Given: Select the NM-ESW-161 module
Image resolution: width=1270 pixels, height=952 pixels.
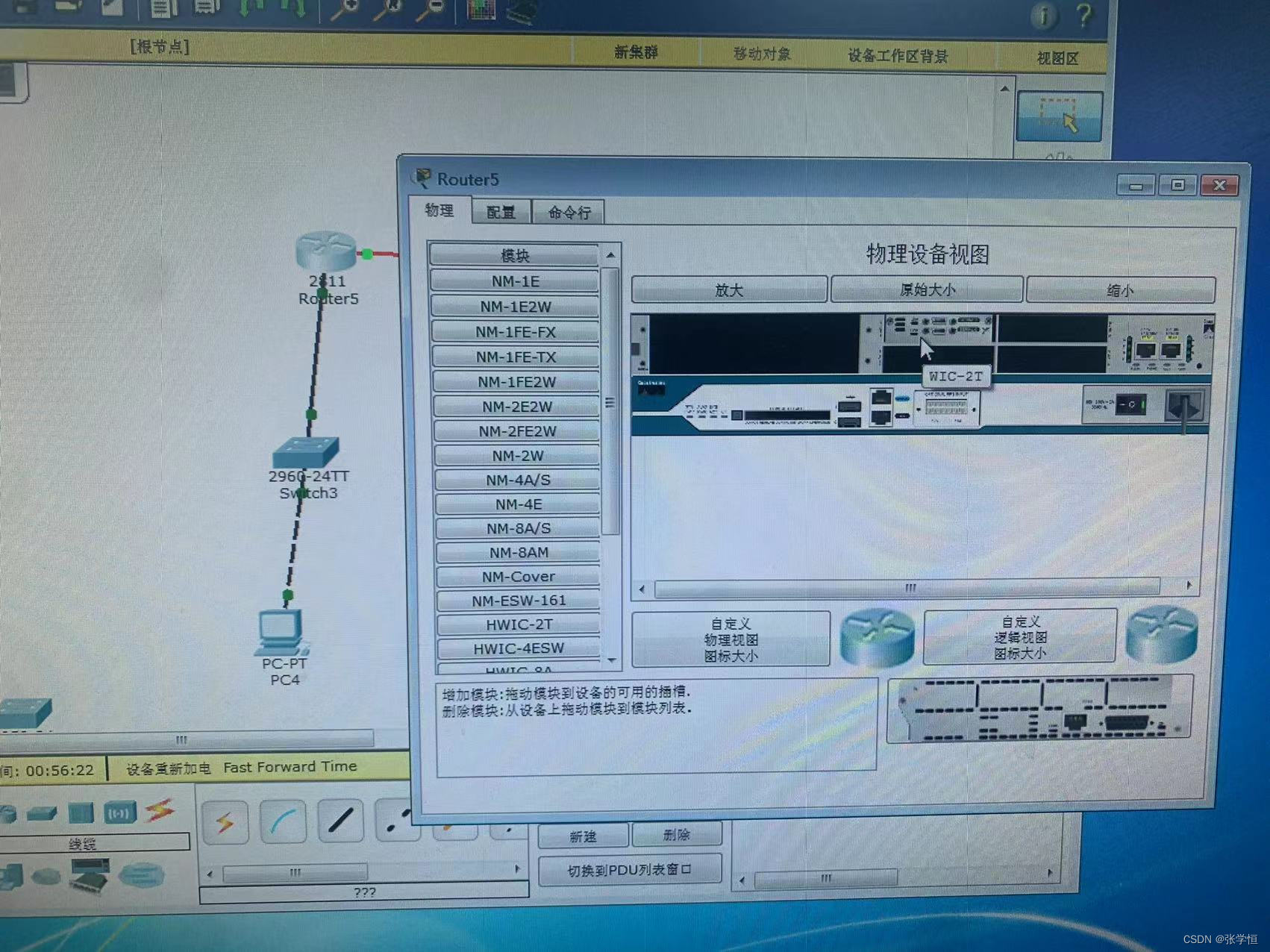Looking at the screenshot, I should coord(519,601).
